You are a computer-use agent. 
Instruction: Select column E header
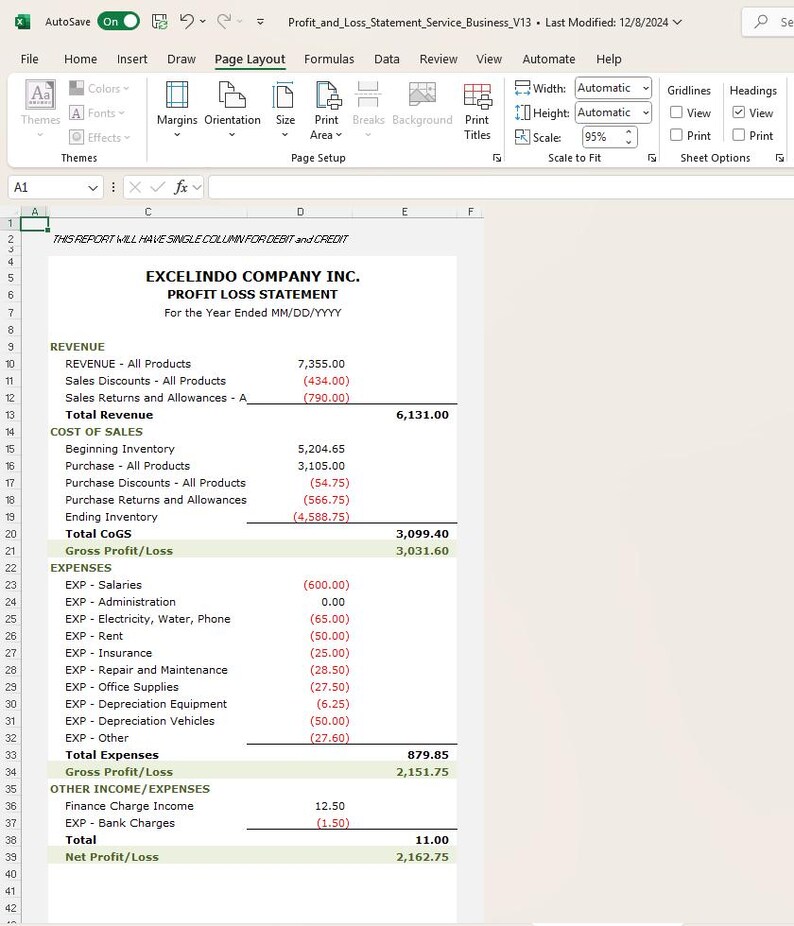coord(405,211)
